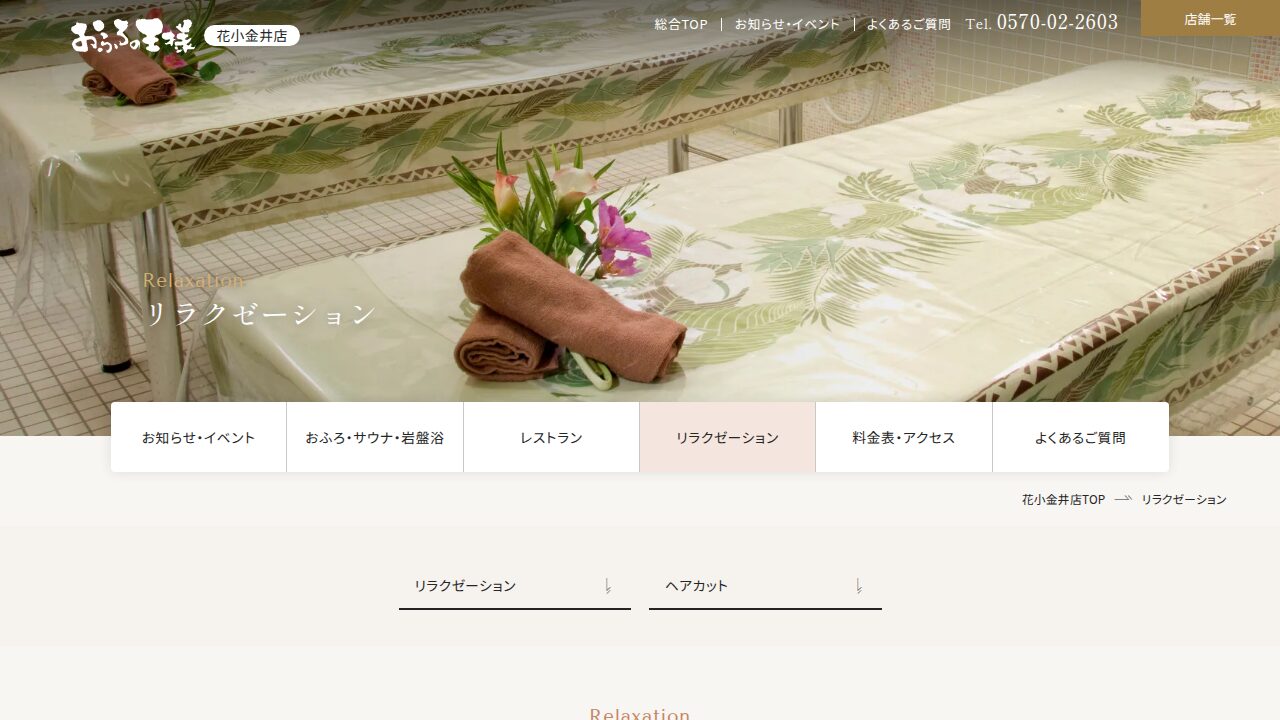Click down-arrow icon beside ヘアカット

pyautogui.click(x=858, y=586)
